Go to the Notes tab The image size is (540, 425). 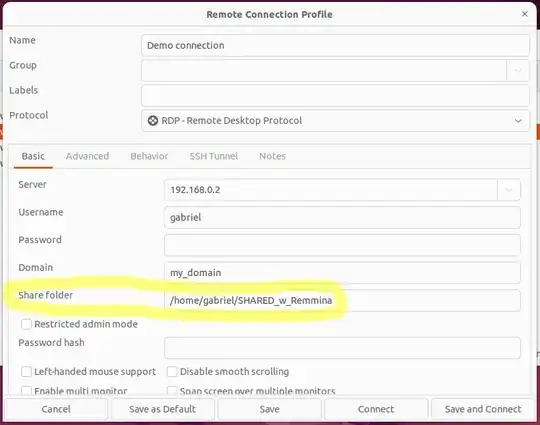(272, 156)
